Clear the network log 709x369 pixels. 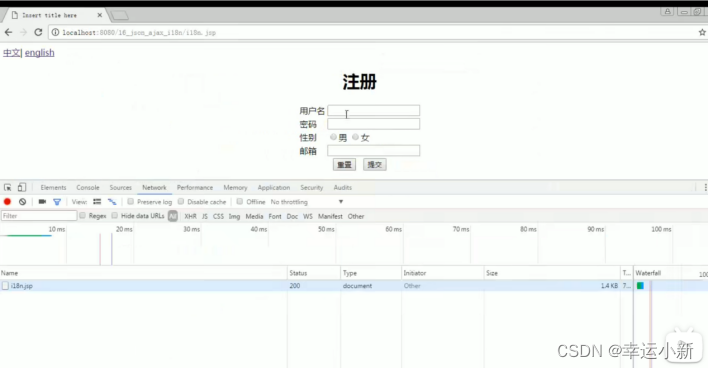coord(22,202)
